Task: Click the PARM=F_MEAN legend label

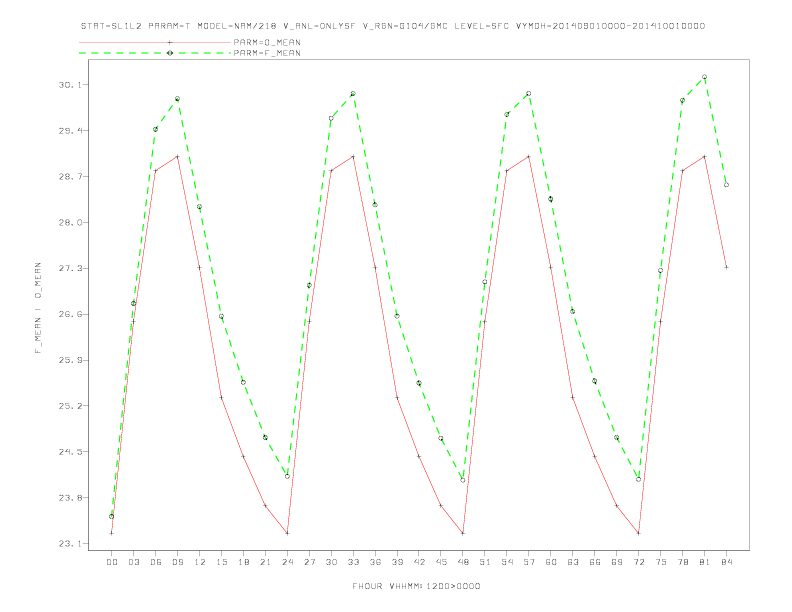Action: 267,53
